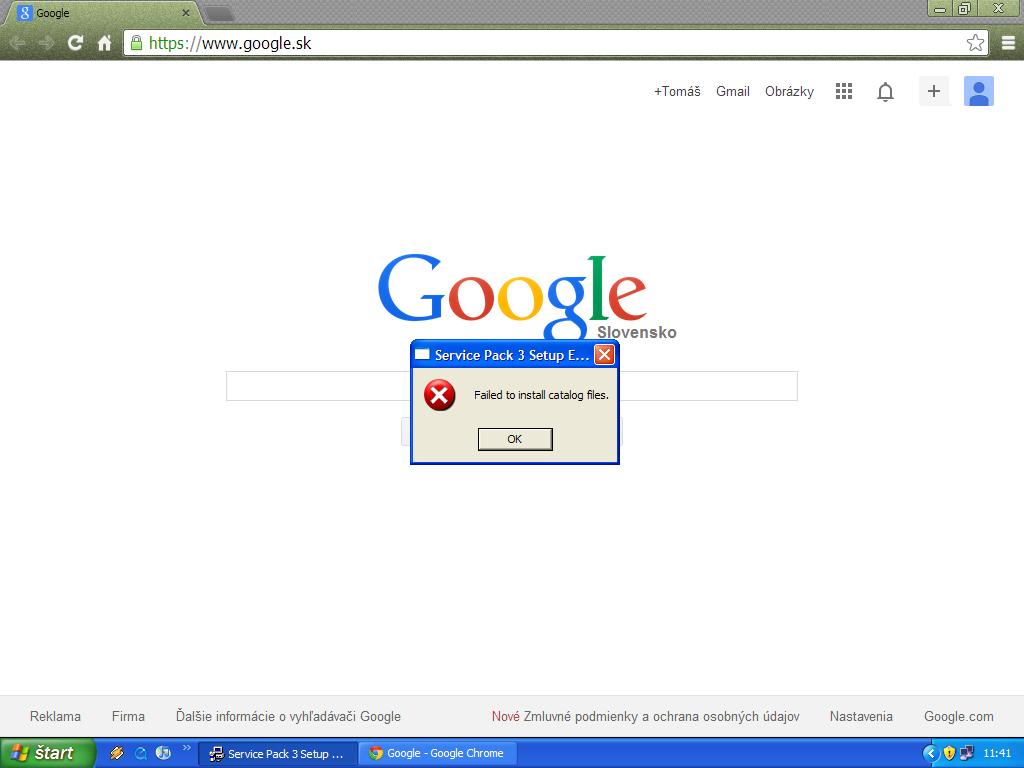Click the Service Pack 3 Setup dialog title bar icon
The image size is (1024, 768).
(422, 355)
